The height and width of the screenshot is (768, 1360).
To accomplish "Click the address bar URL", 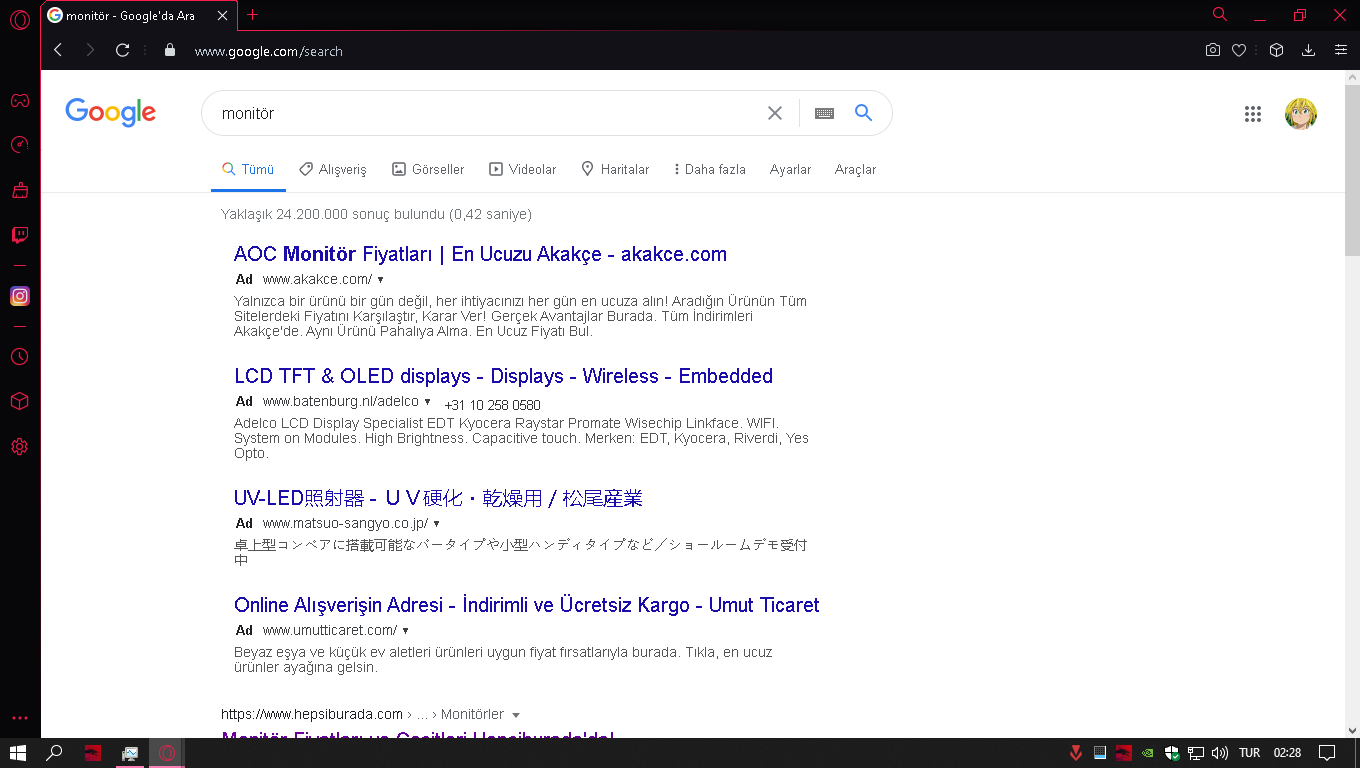I will [268, 51].
